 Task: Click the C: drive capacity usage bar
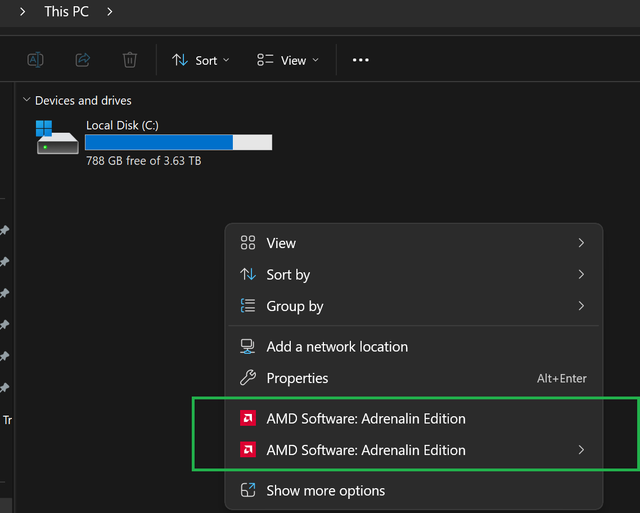[178, 142]
